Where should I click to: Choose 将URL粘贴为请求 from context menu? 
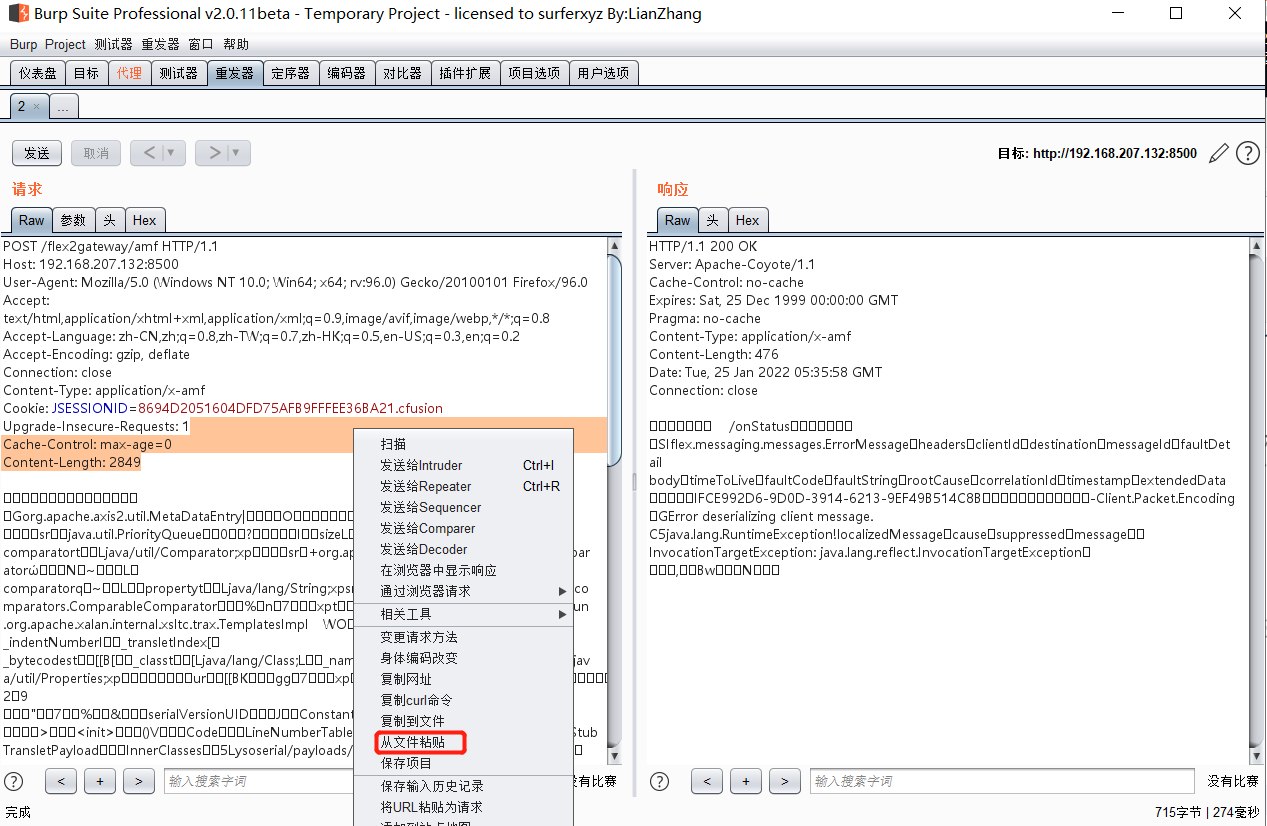pos(464,807)
